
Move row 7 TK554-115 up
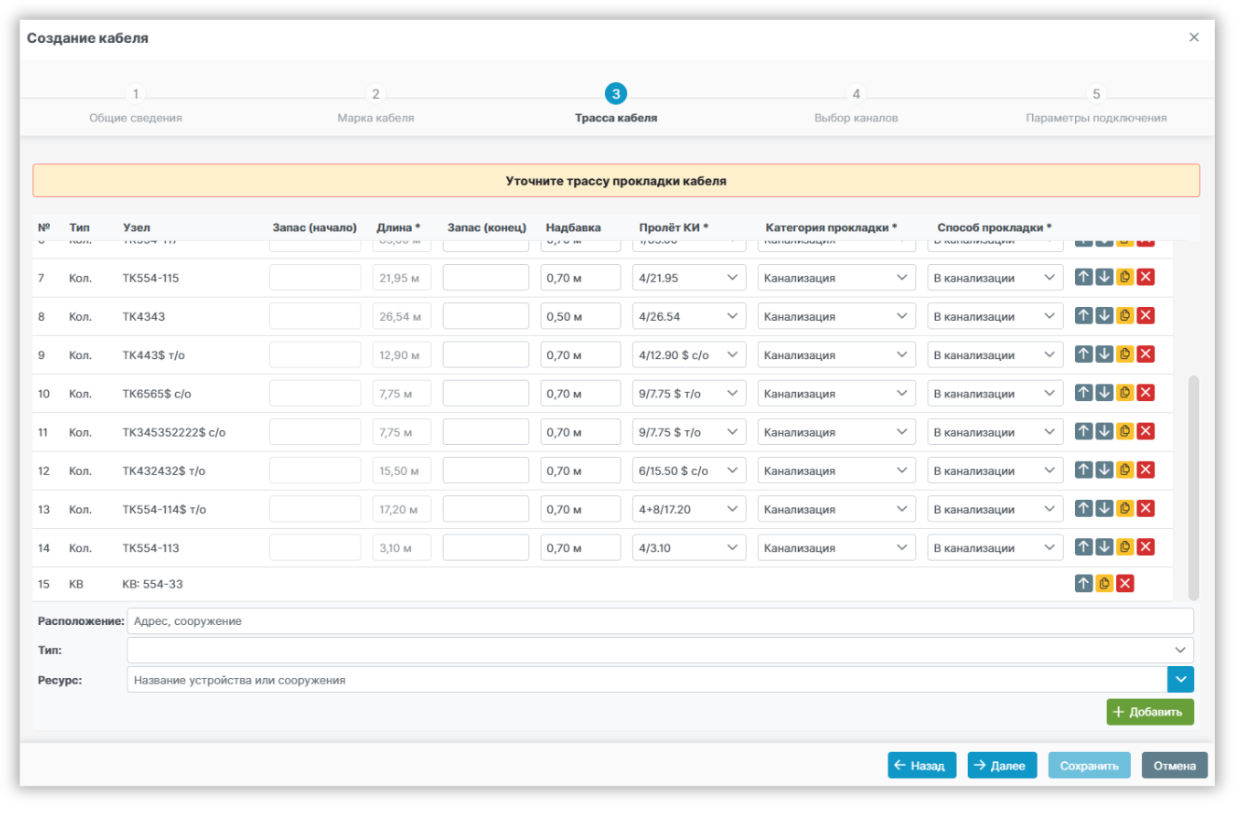pos(1084,278)
